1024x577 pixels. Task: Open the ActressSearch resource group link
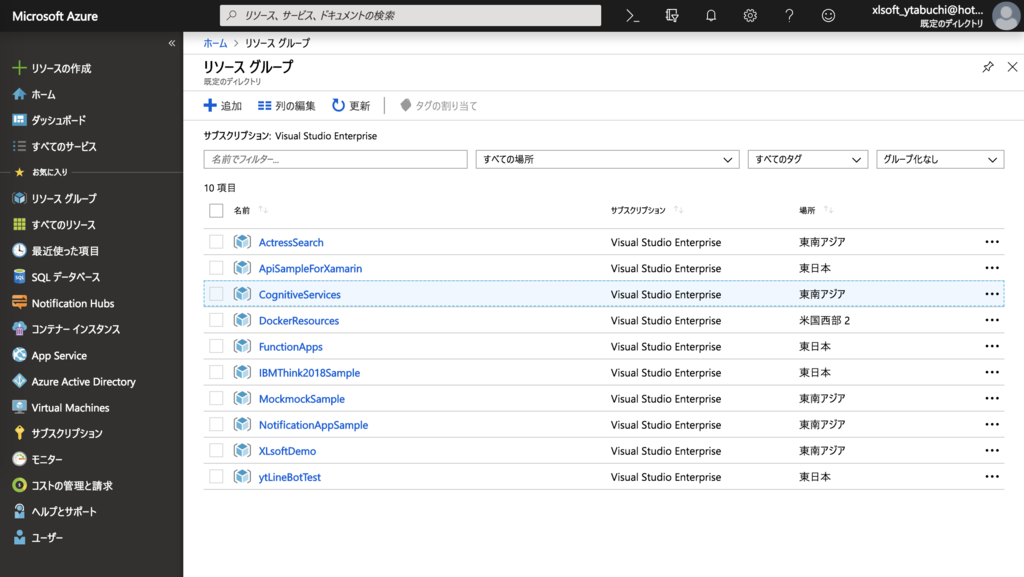(x=291, y=242)
